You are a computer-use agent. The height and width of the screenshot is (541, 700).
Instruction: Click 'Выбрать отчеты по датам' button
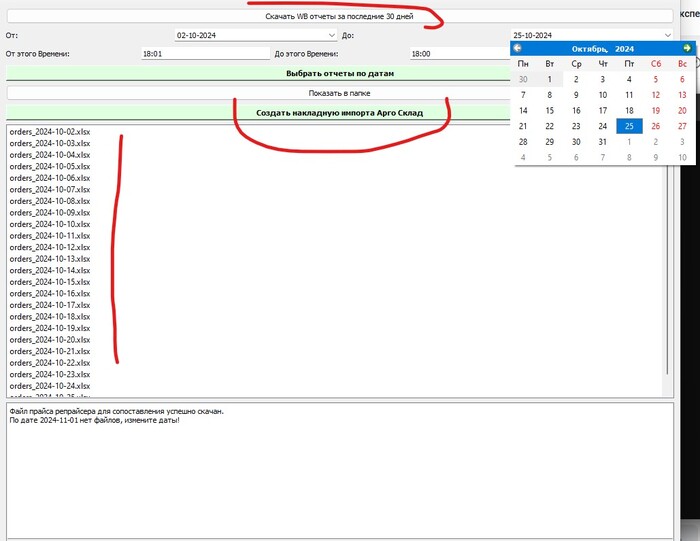click(339, 74)
